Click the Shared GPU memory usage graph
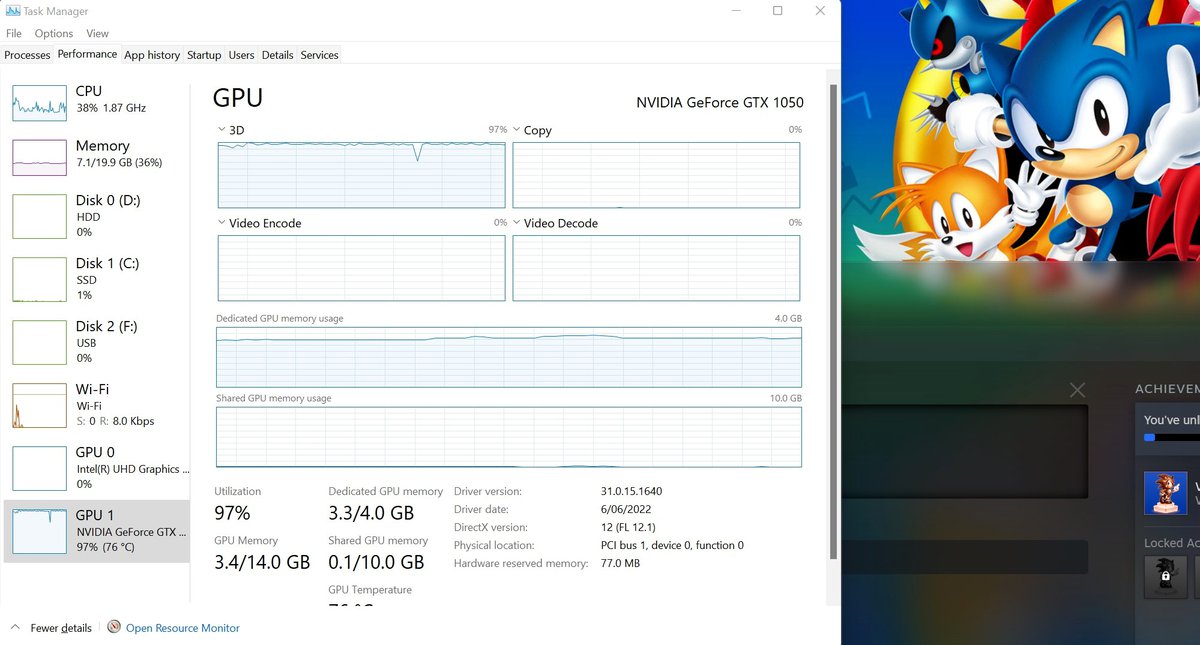 509,437
